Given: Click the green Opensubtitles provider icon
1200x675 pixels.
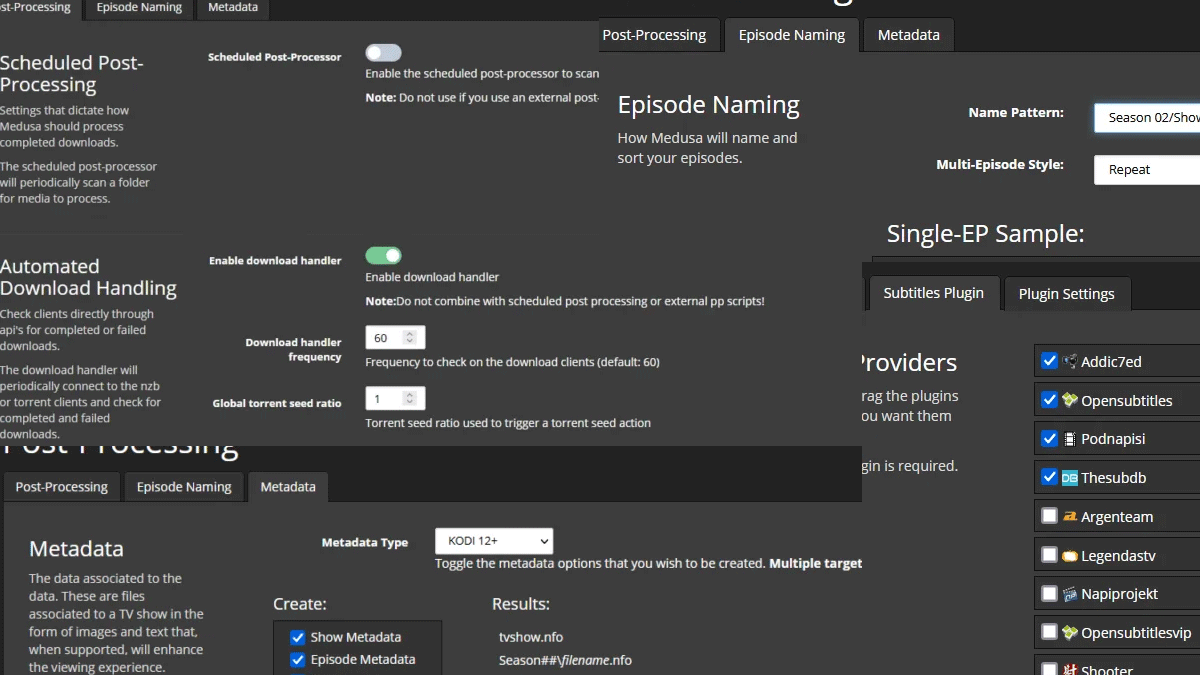Looking at the screenshot, I should [x=1070, y=400].
